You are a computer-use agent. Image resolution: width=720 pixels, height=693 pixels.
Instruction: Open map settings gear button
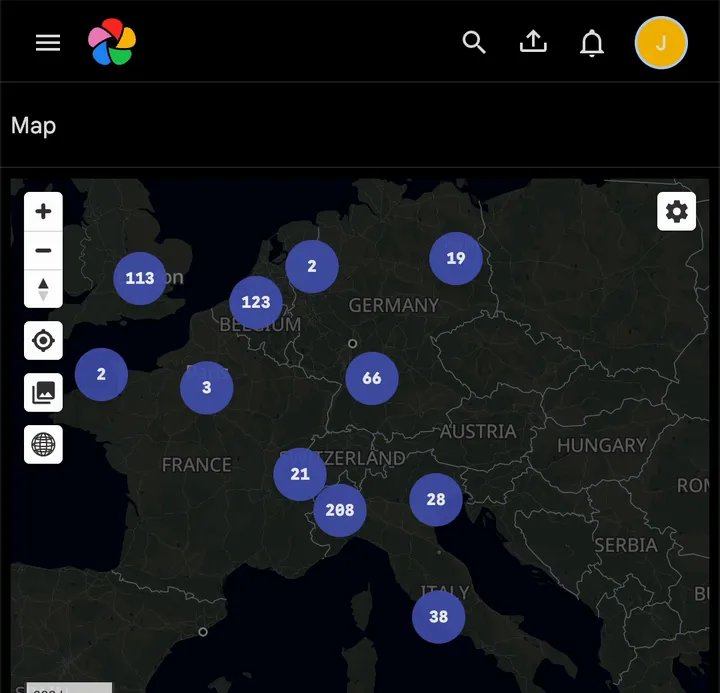click(x=676, y=212)
